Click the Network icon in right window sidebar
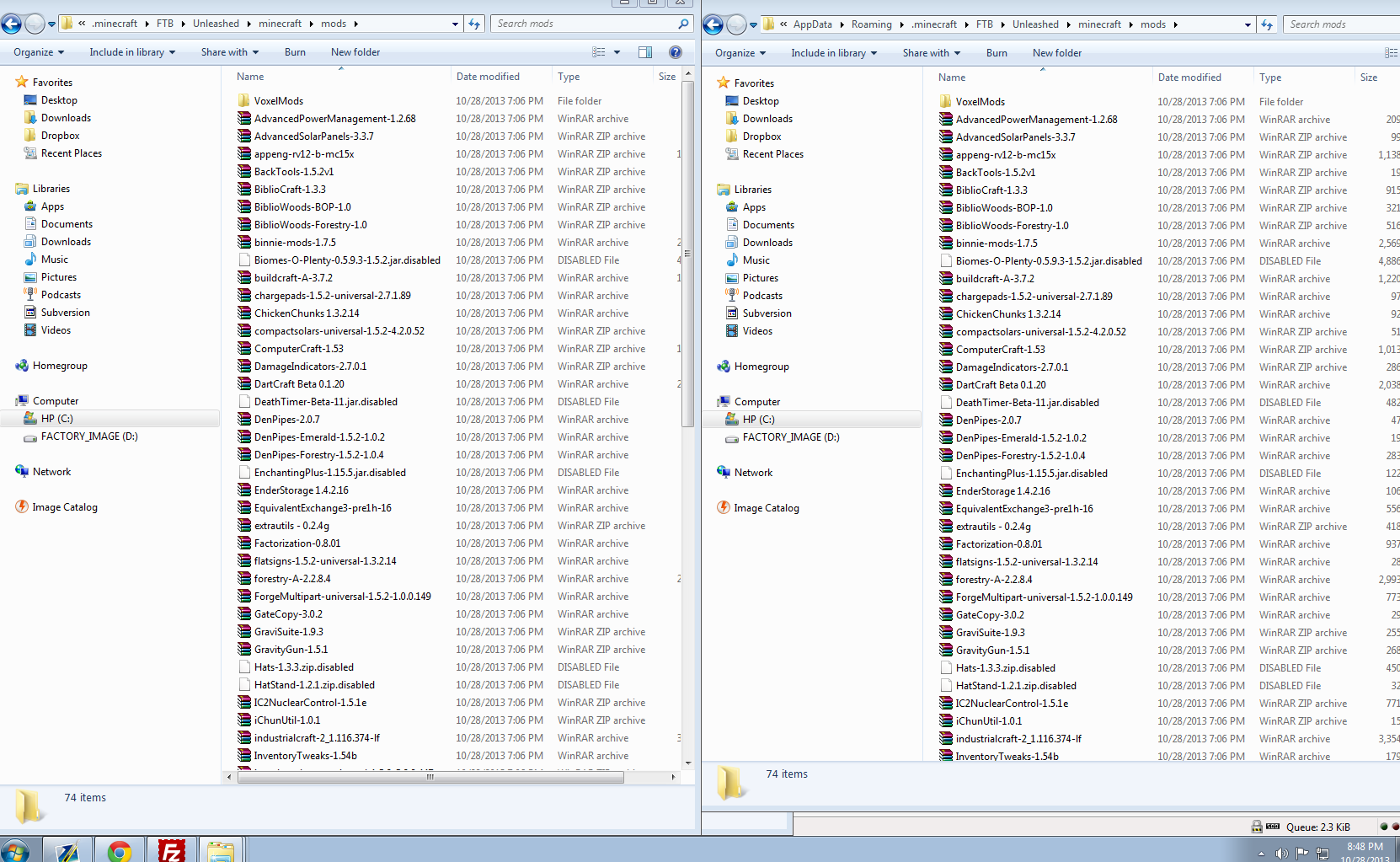The image size is (1400, 862). (724, 473)
